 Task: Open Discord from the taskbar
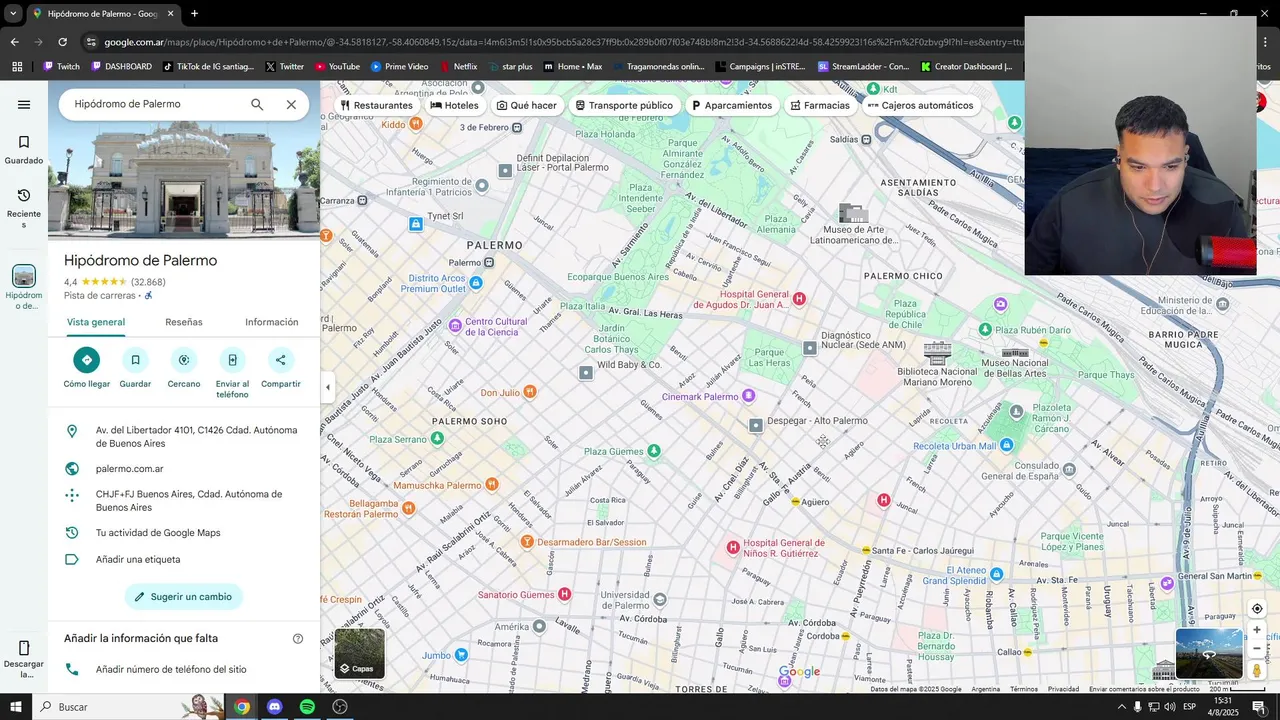[x=274, y=707]
